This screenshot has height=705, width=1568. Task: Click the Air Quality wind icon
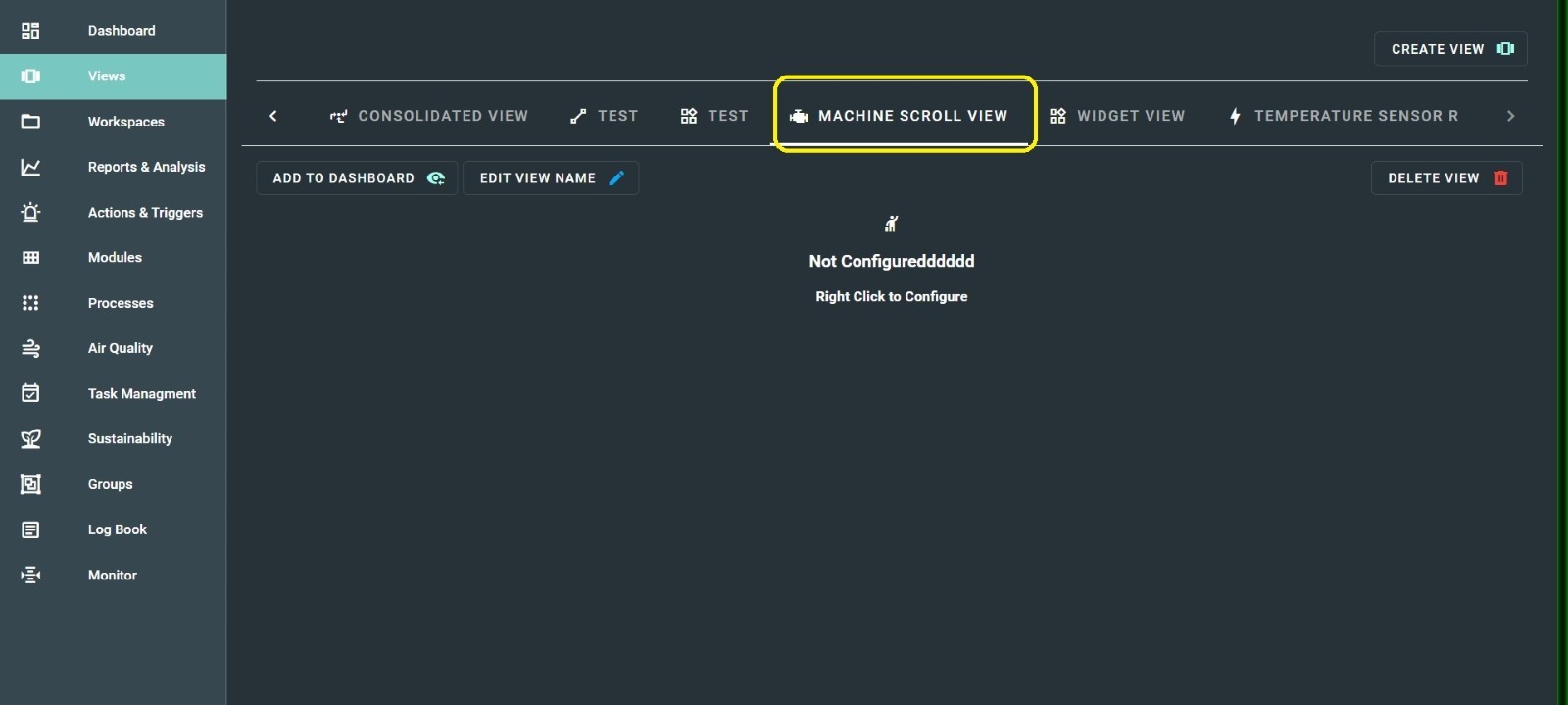point(30,348)
